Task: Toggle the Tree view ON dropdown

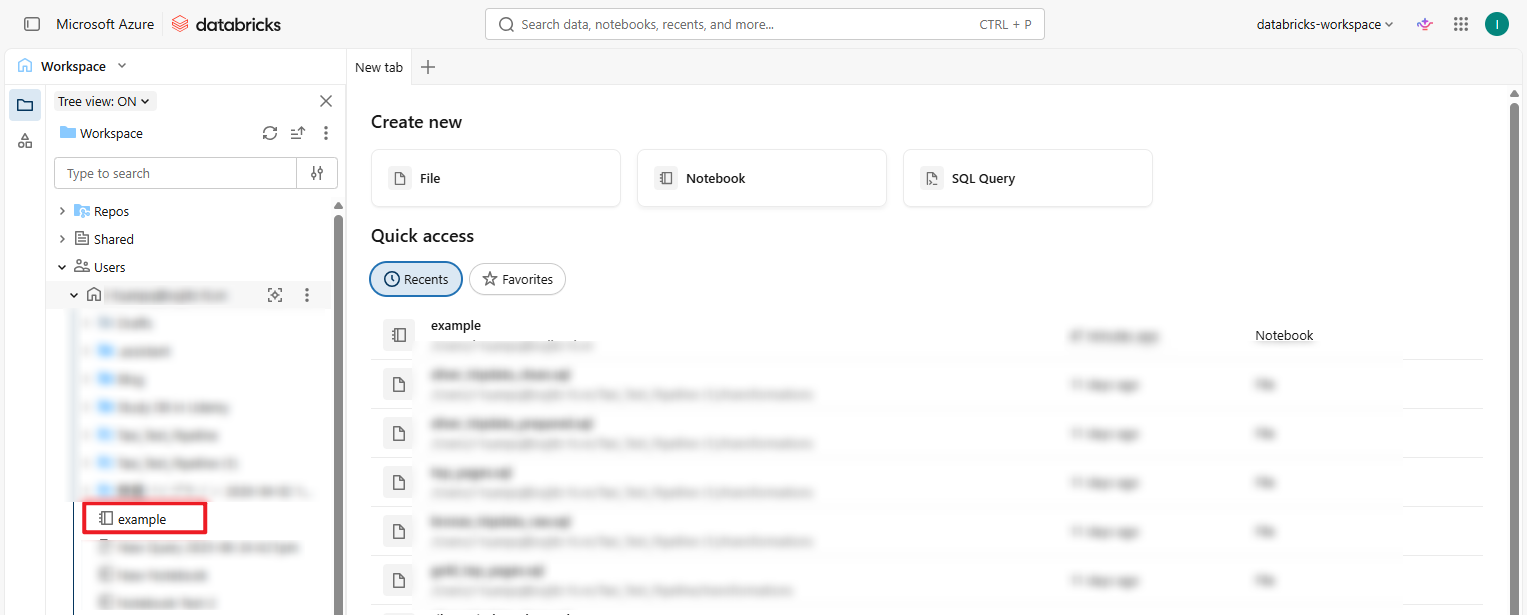Action: click(x=104, y=101)
